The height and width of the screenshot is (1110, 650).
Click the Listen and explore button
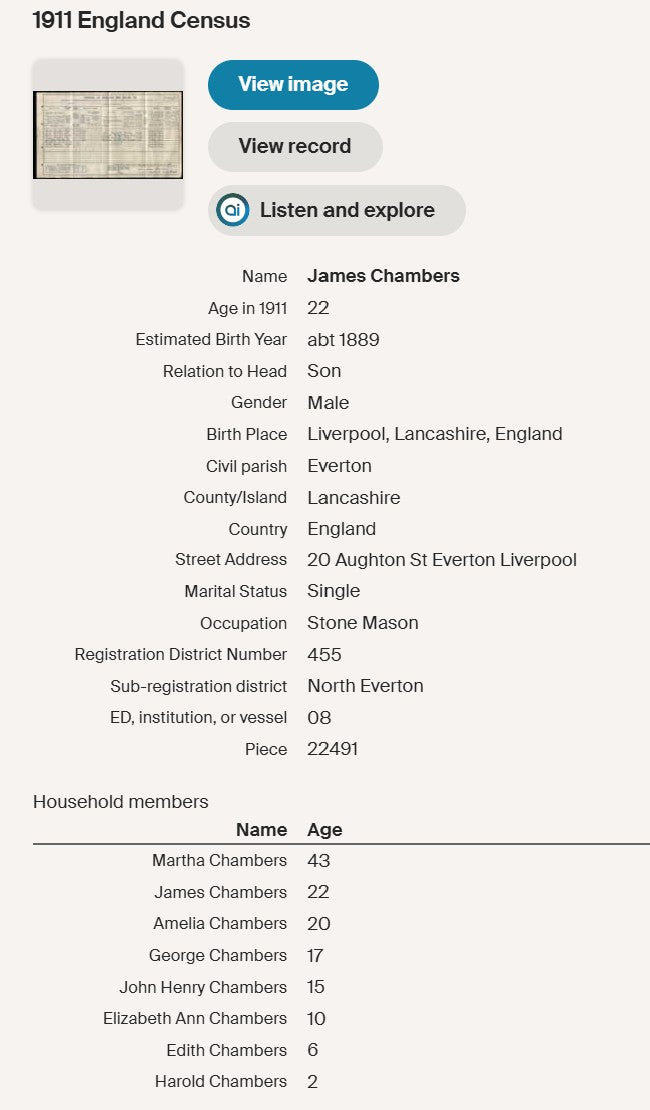point(336,210)
